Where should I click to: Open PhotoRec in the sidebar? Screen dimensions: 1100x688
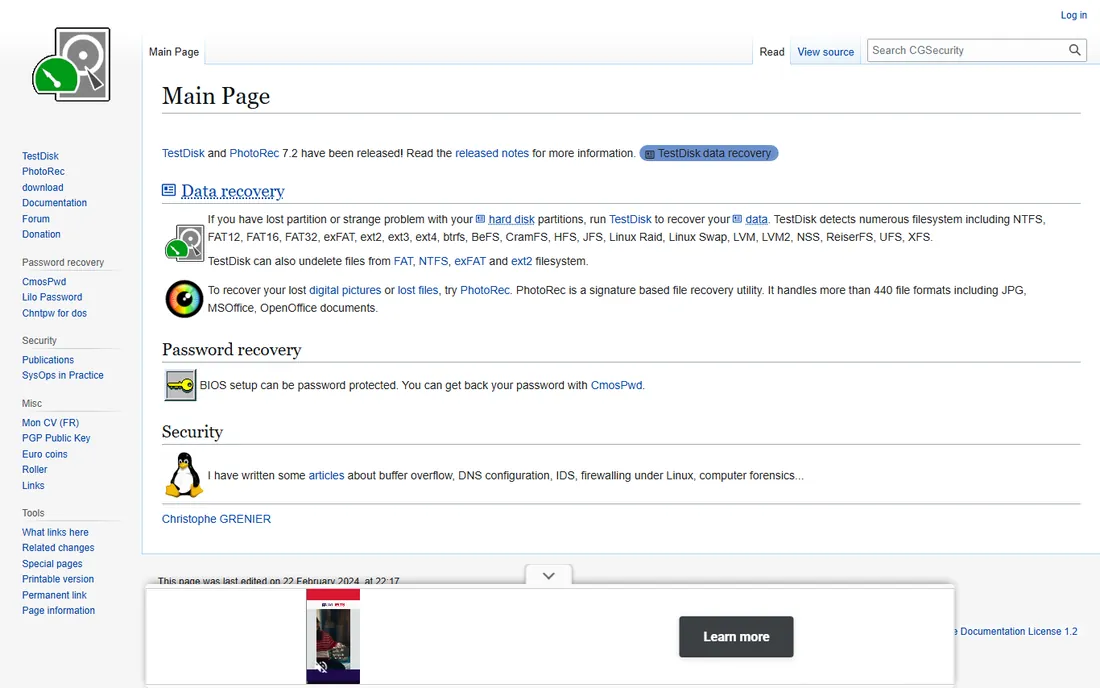pyautogui.click(x=43, y=171)
